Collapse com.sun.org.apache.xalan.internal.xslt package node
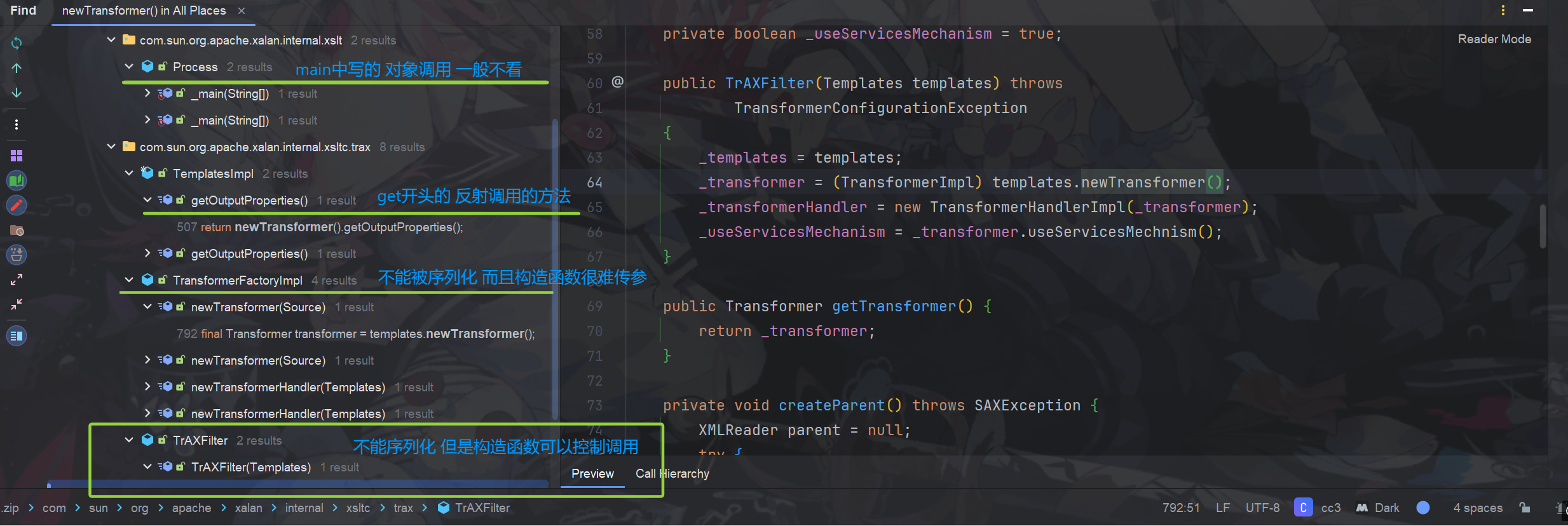The image size is (1568, 526). pyautogui.click(x=111, y=40)
